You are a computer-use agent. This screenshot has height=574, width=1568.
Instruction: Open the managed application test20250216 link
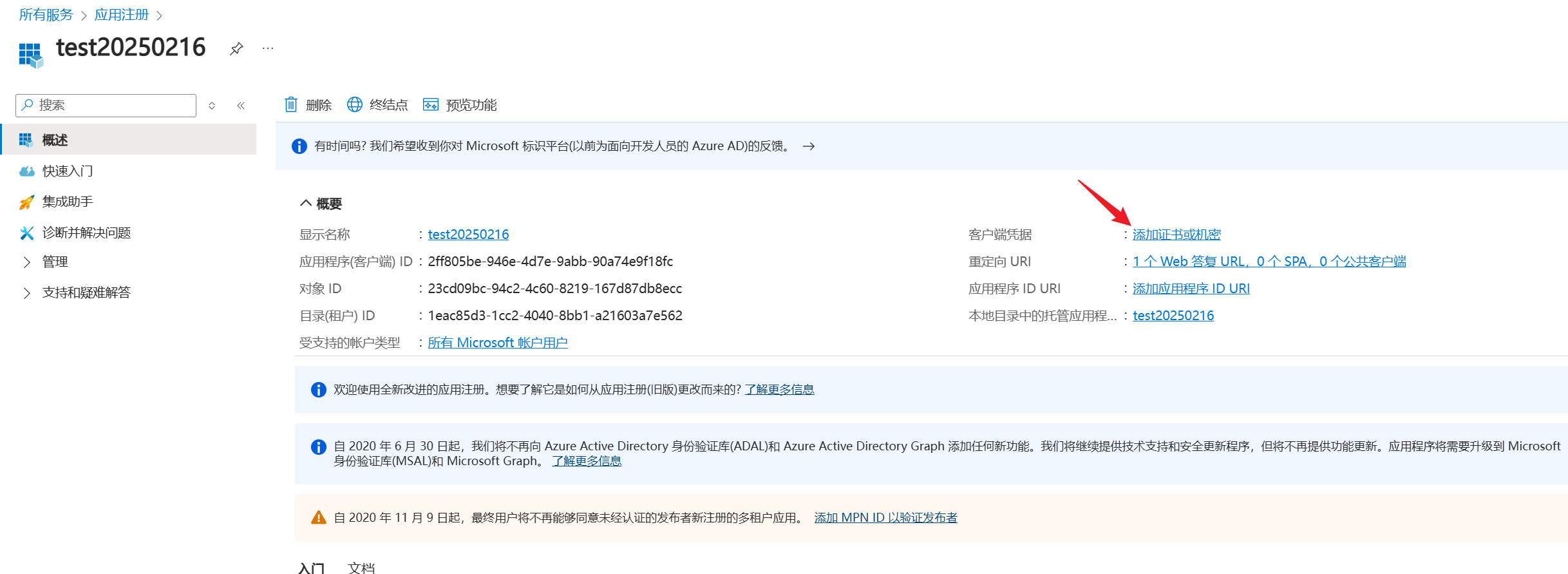[1173, 316]
